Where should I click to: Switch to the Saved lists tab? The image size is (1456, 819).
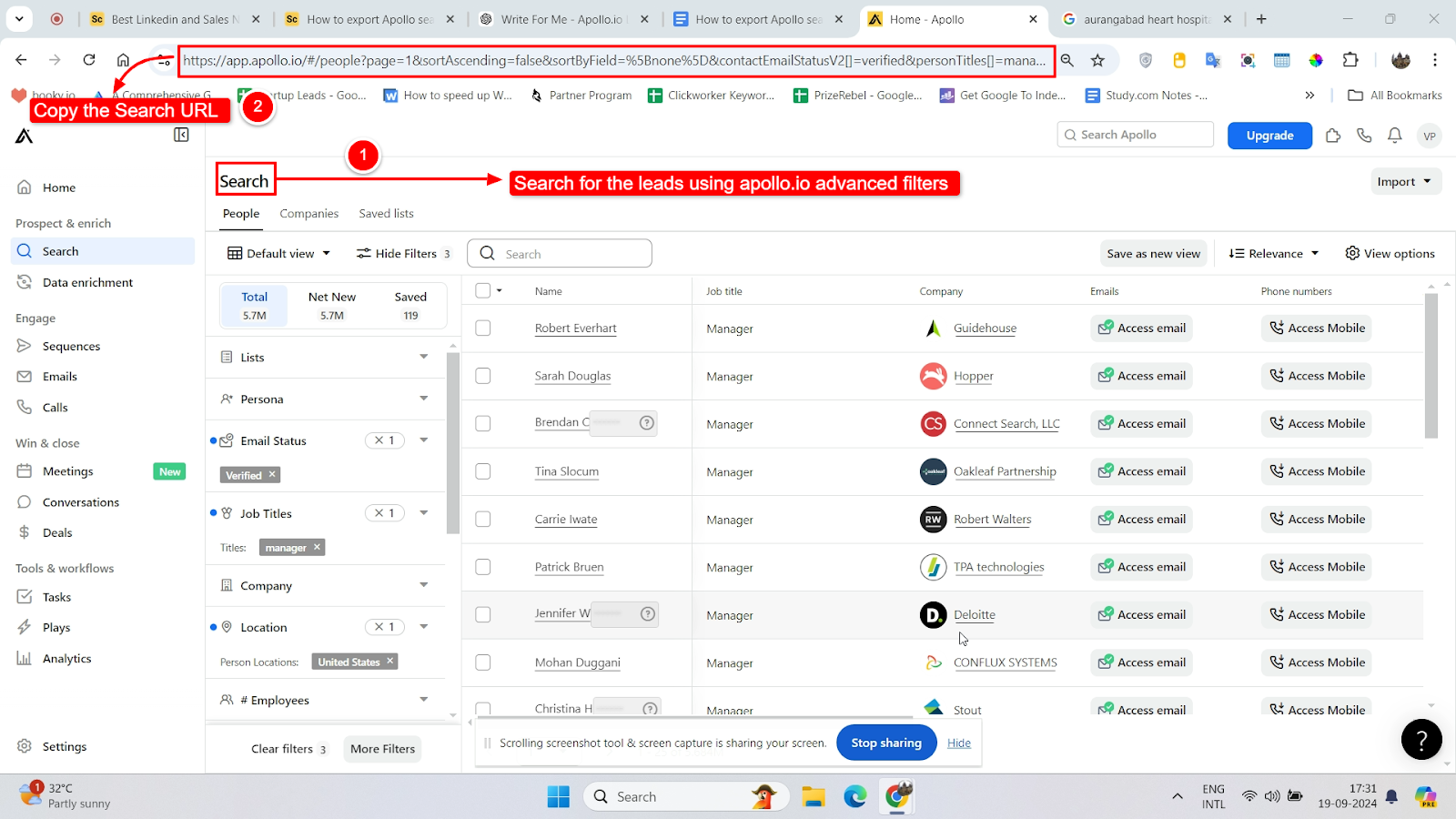[386, 213]
